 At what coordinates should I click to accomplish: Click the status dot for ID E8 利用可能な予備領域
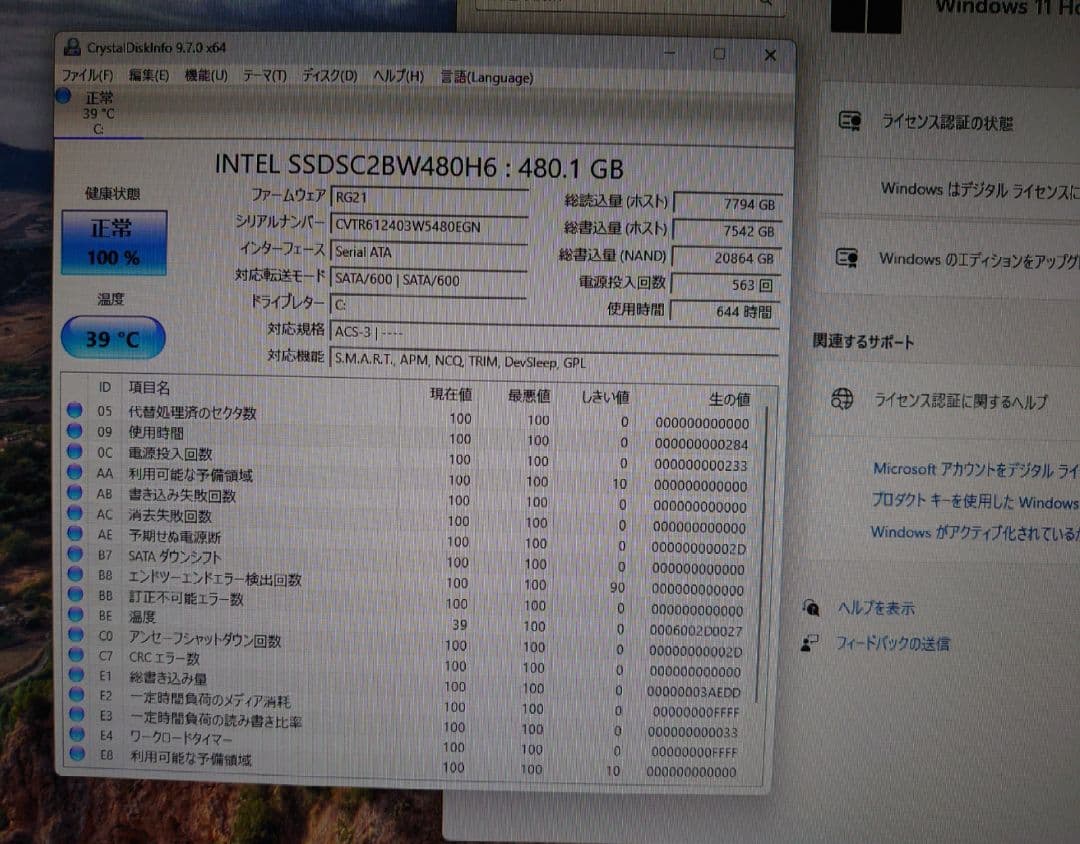(x=77, y=754)
